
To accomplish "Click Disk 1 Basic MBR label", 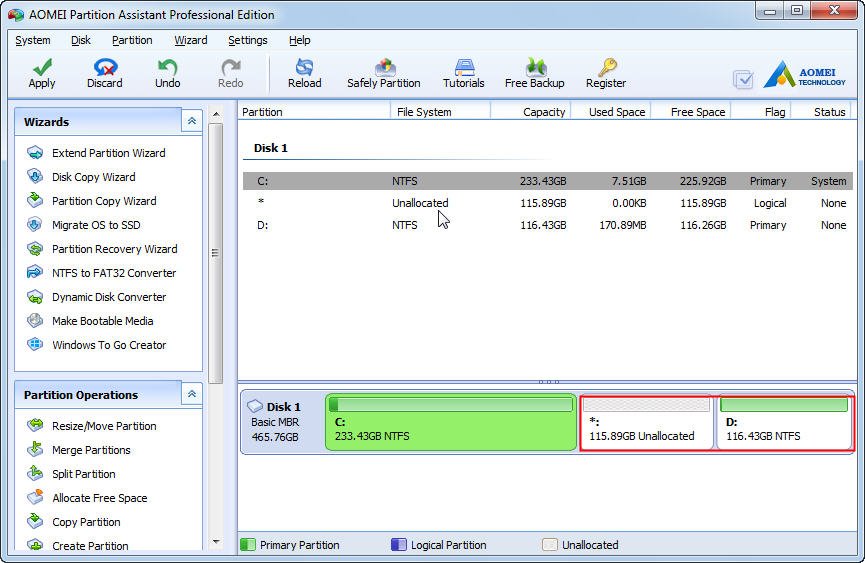I will coord(275,422).
